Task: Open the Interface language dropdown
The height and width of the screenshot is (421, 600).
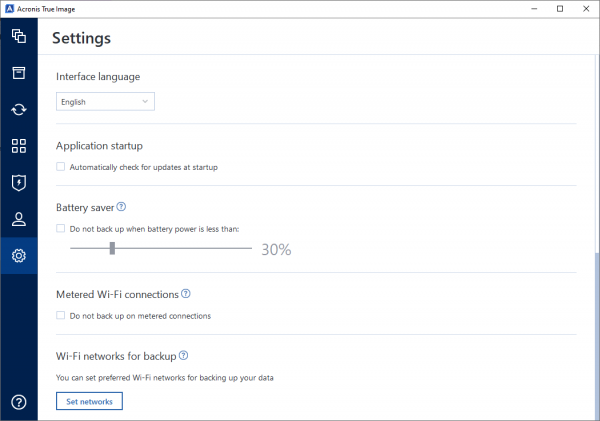Action: pos(105,101)
